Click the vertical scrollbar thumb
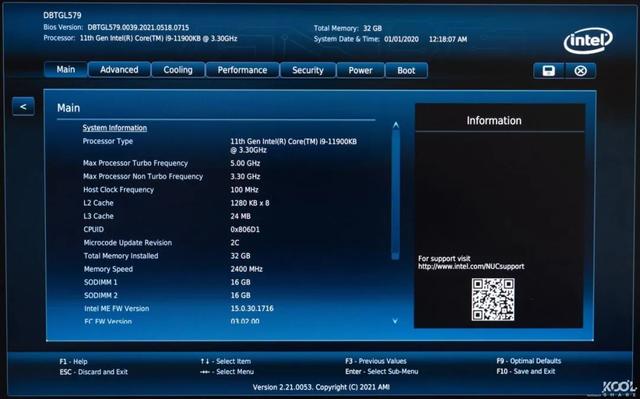640x399 pixels. coord(395,195)
